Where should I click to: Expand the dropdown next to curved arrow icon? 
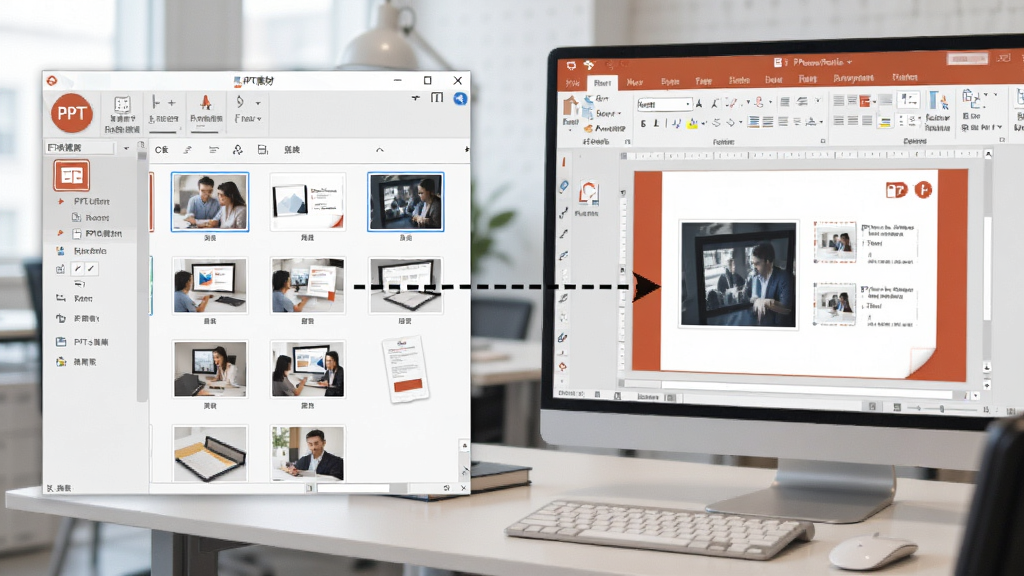pos(258,103)
